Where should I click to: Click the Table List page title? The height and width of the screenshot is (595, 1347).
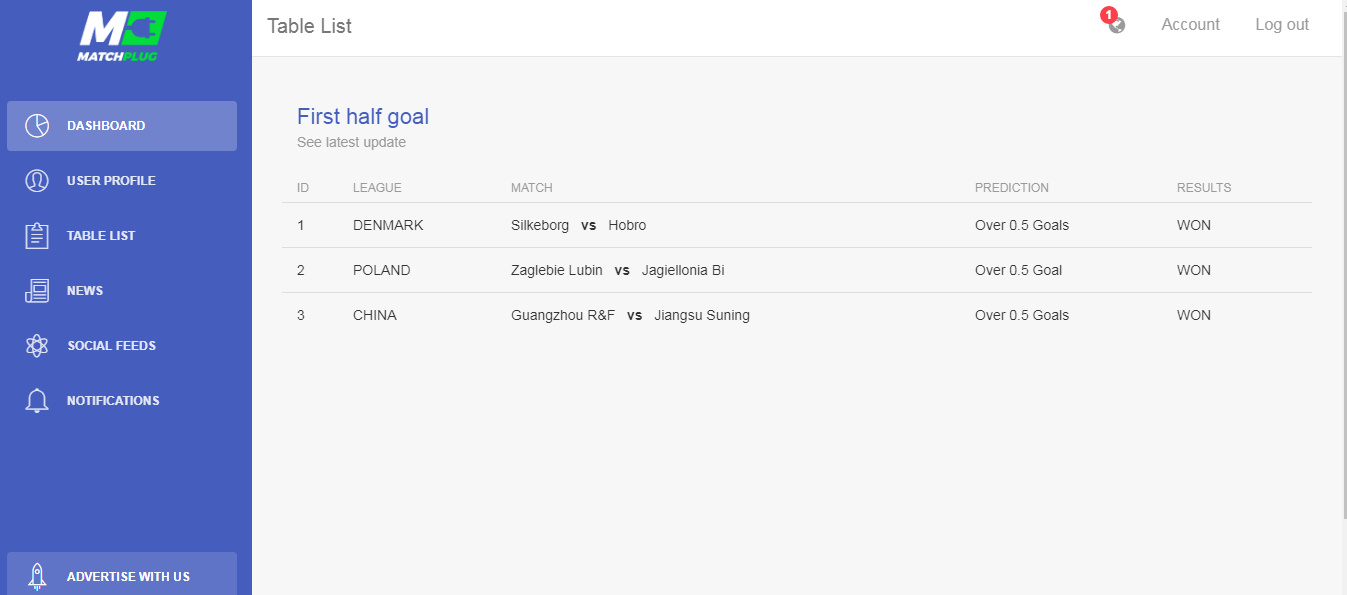pyautogui.click(x=309, y=26)
